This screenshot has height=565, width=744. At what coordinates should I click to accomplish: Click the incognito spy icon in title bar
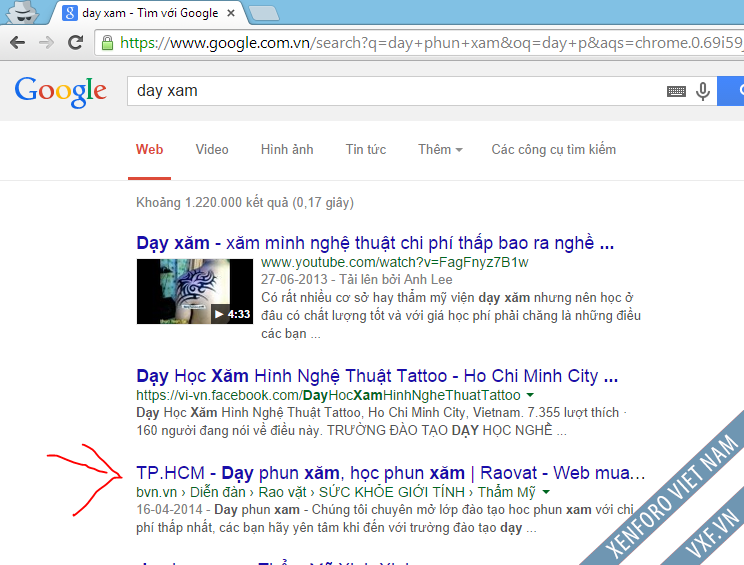22,12
